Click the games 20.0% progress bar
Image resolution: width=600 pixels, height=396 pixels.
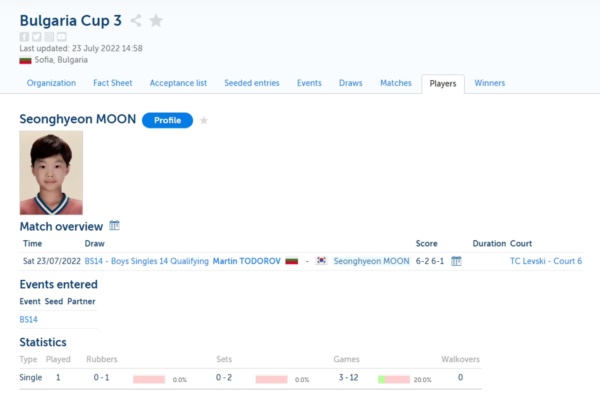point(394,379)
